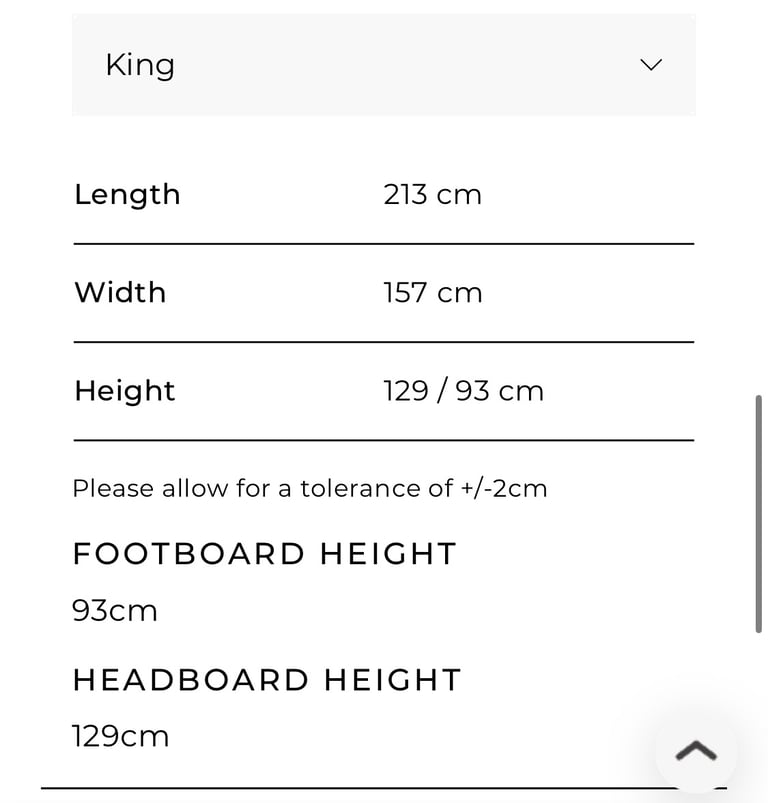Screen dimensions: 768x803
Task: Click the 157 cm width value
Action: coord(433,293)
